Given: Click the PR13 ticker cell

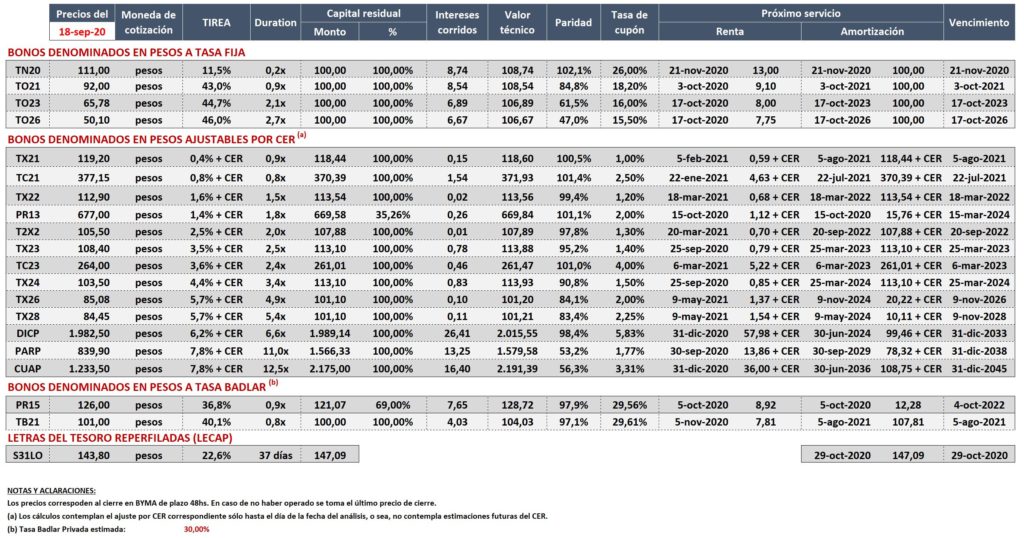Looking at the screenshot, I should [x=27, y=215].
